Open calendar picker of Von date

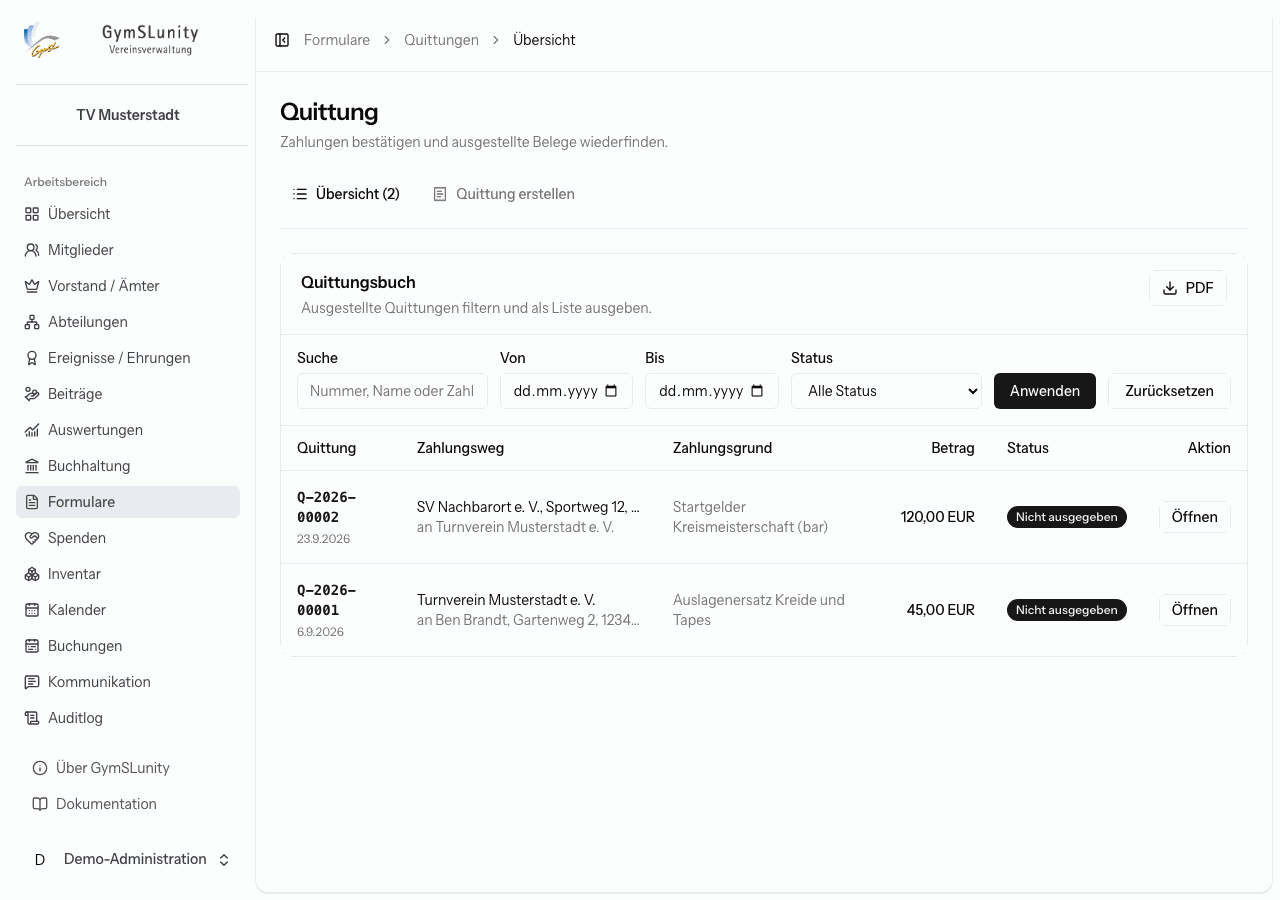tap(612, 391)
